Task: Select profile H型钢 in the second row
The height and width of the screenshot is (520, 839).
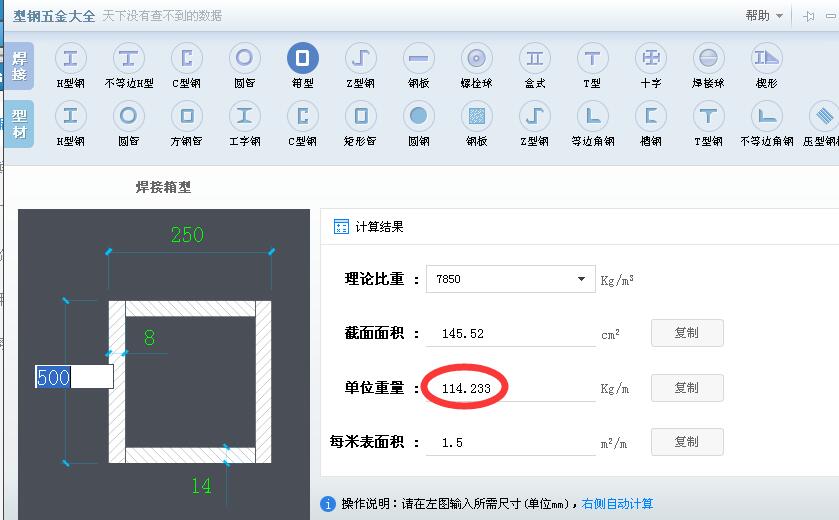Action: coord(71,124)
